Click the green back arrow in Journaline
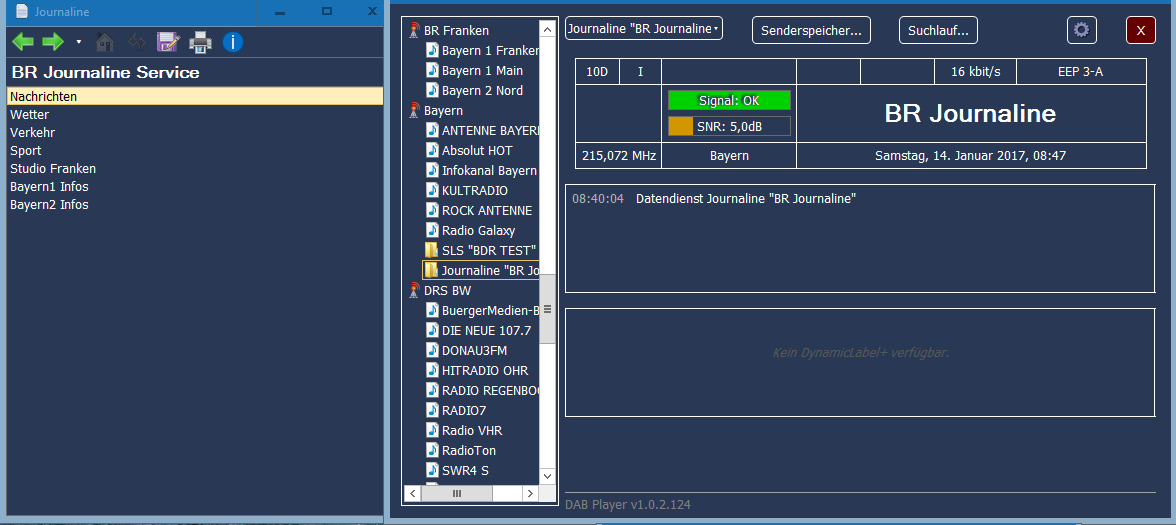 22,42
